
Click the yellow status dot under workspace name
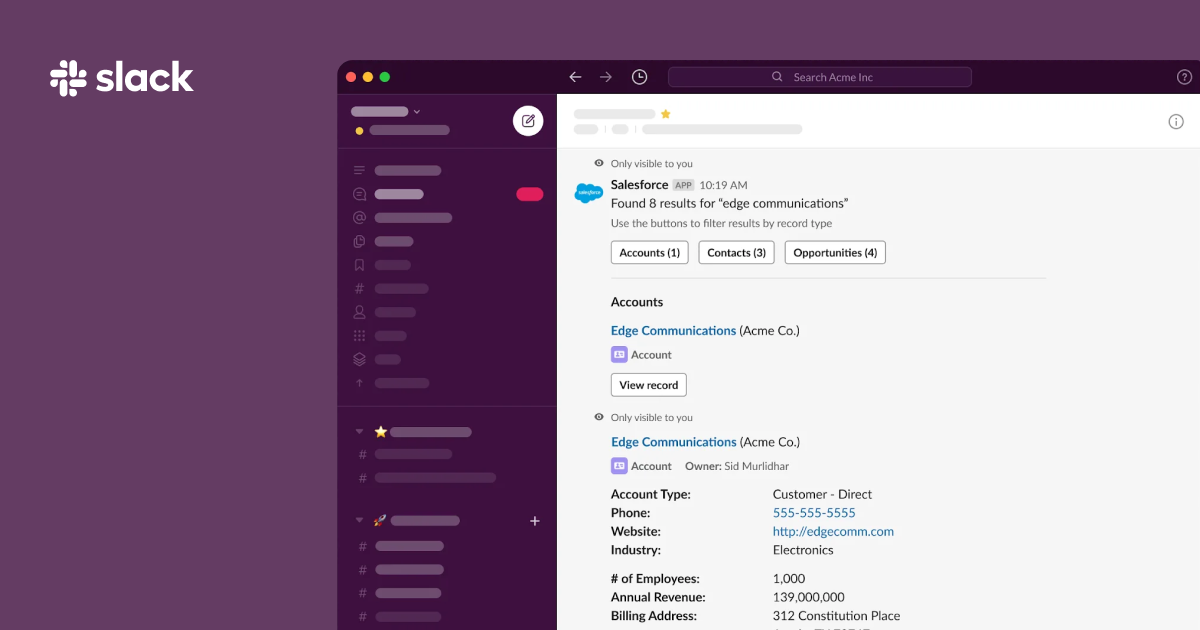click(359, 131)
